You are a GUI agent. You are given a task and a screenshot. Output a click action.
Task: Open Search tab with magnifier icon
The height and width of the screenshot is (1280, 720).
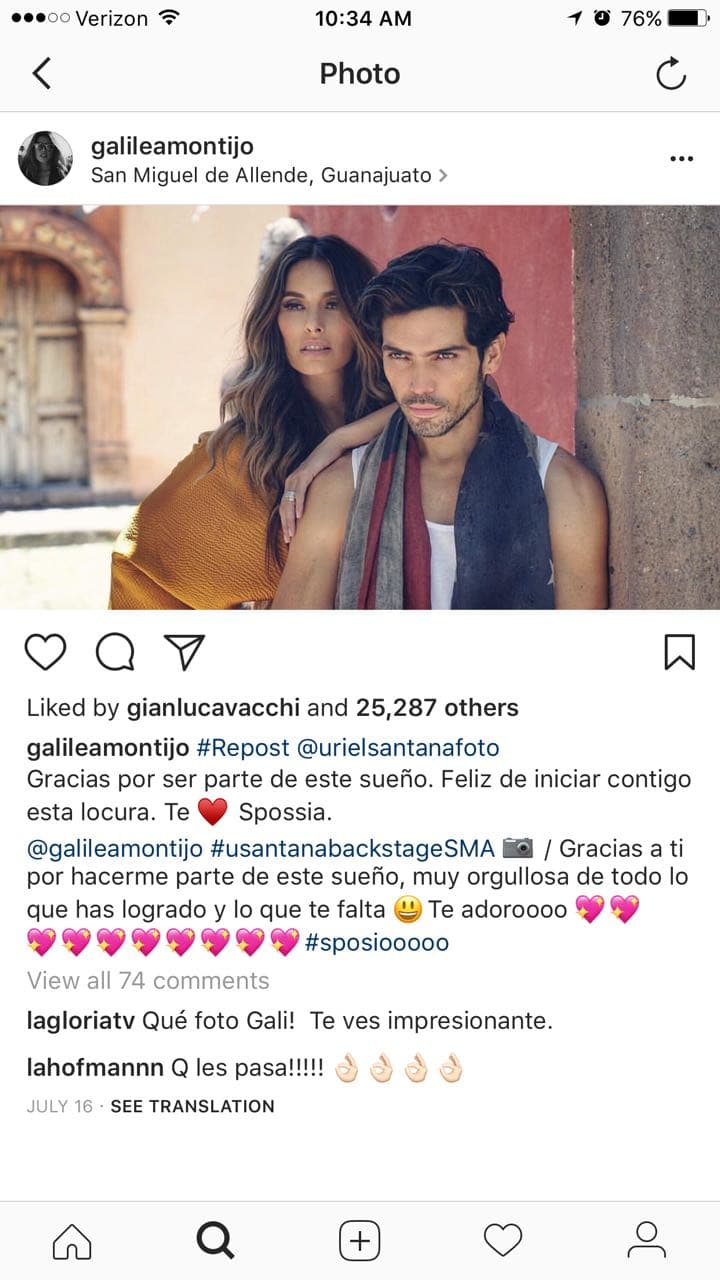coord(215,1241)
